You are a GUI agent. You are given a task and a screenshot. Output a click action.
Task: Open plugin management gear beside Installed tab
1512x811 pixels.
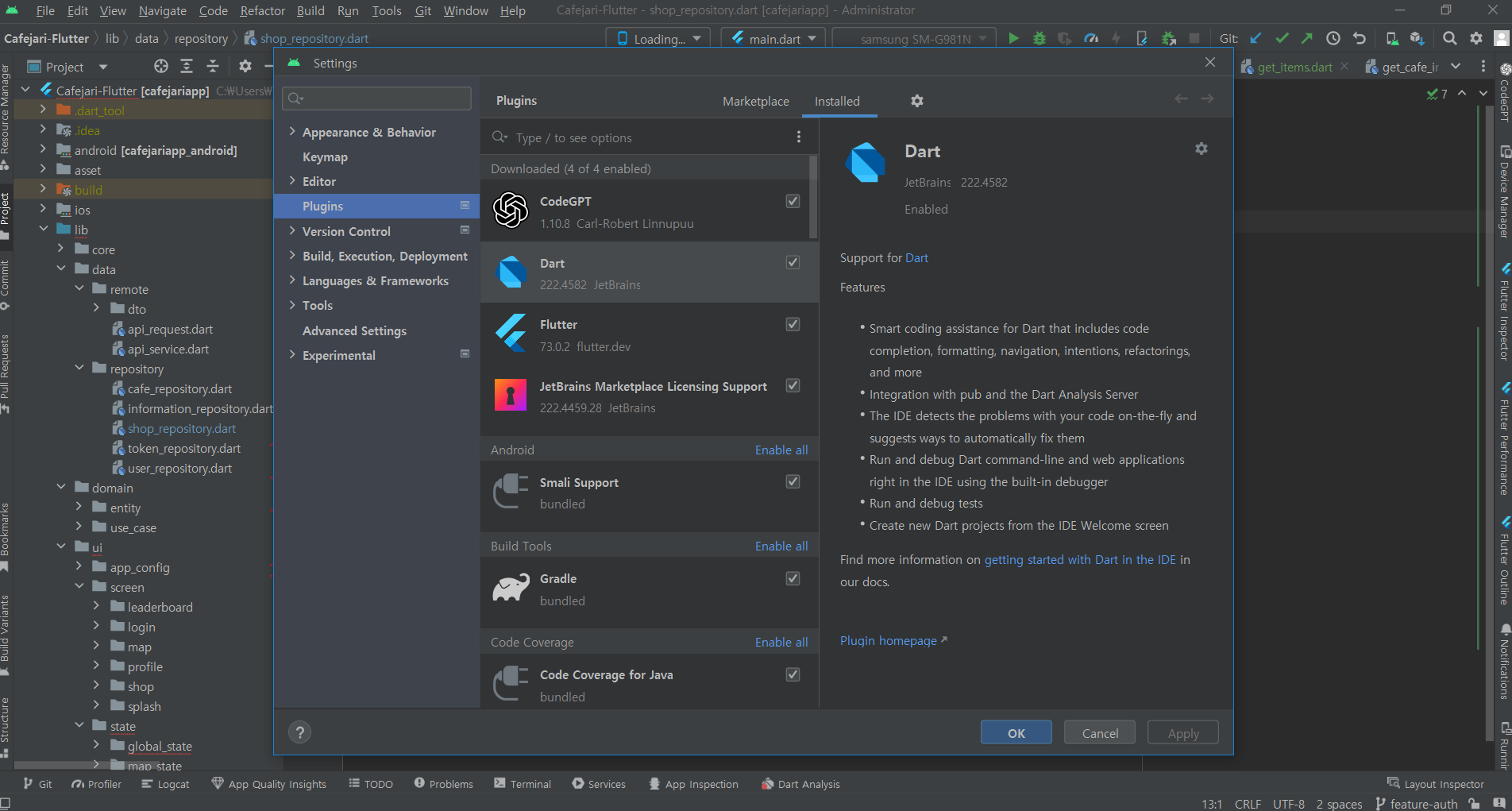(x=917, y=101)
